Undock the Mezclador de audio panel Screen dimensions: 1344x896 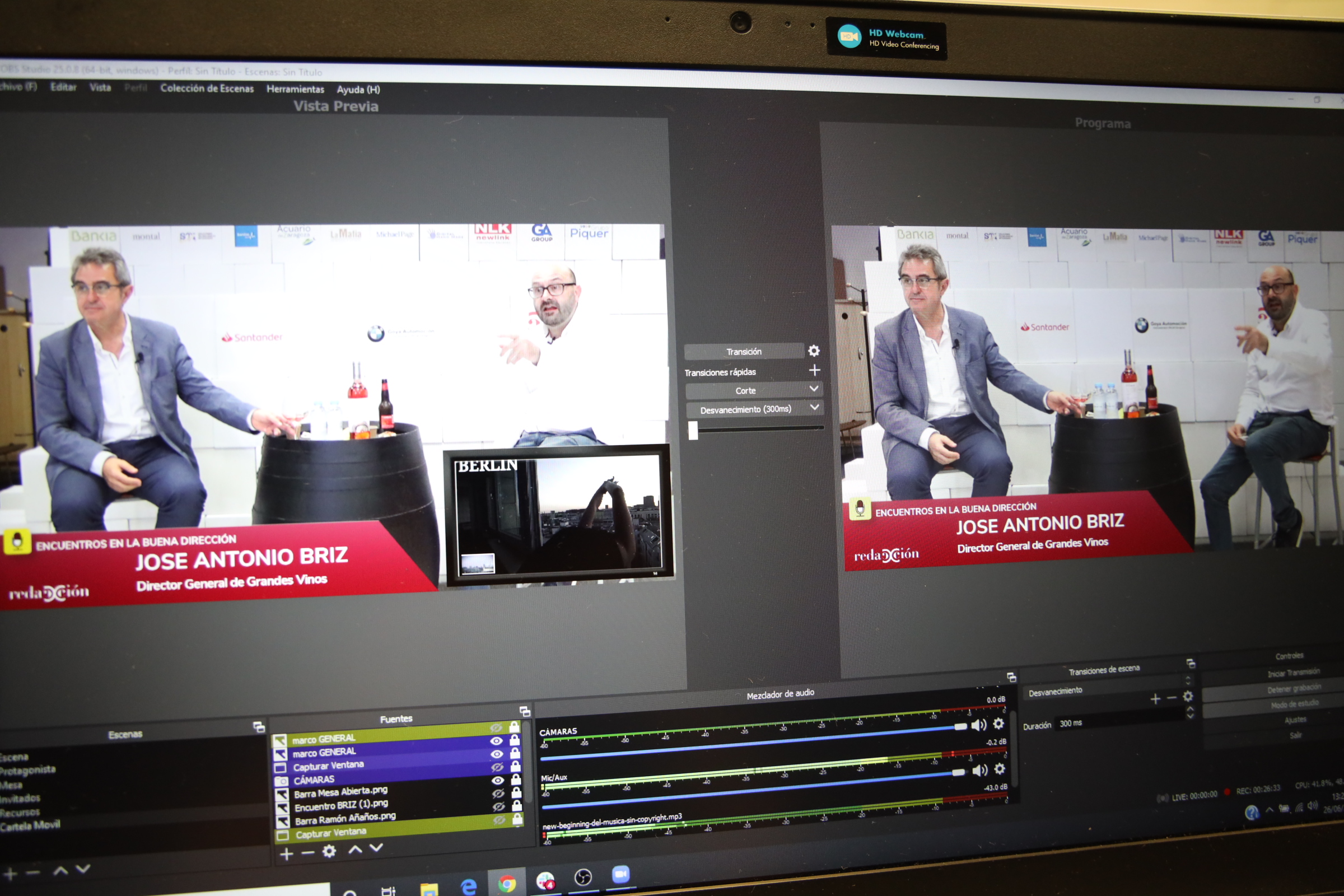pos(1011,677)
